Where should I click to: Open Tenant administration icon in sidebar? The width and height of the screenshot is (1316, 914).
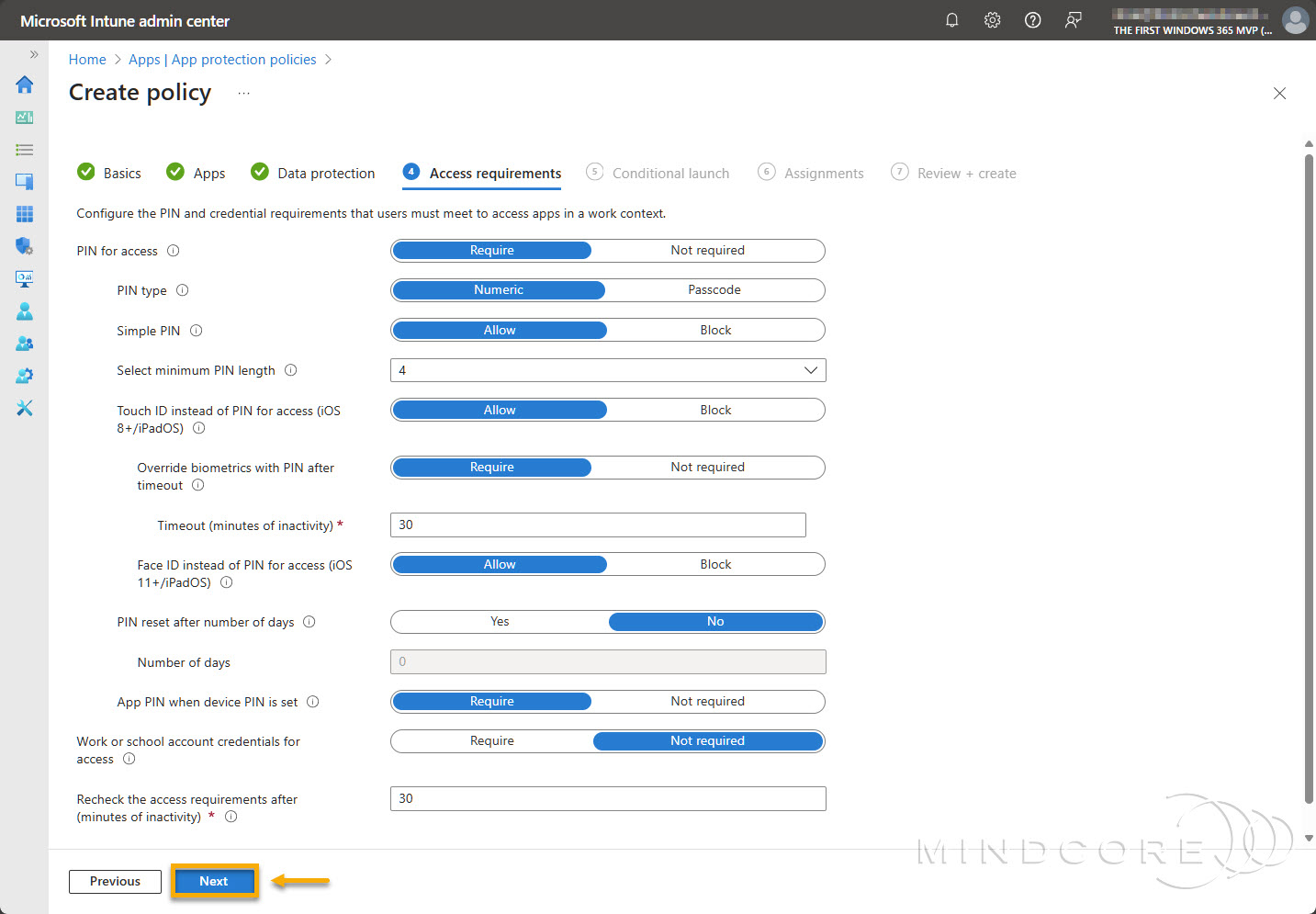(x=25, y=376)
